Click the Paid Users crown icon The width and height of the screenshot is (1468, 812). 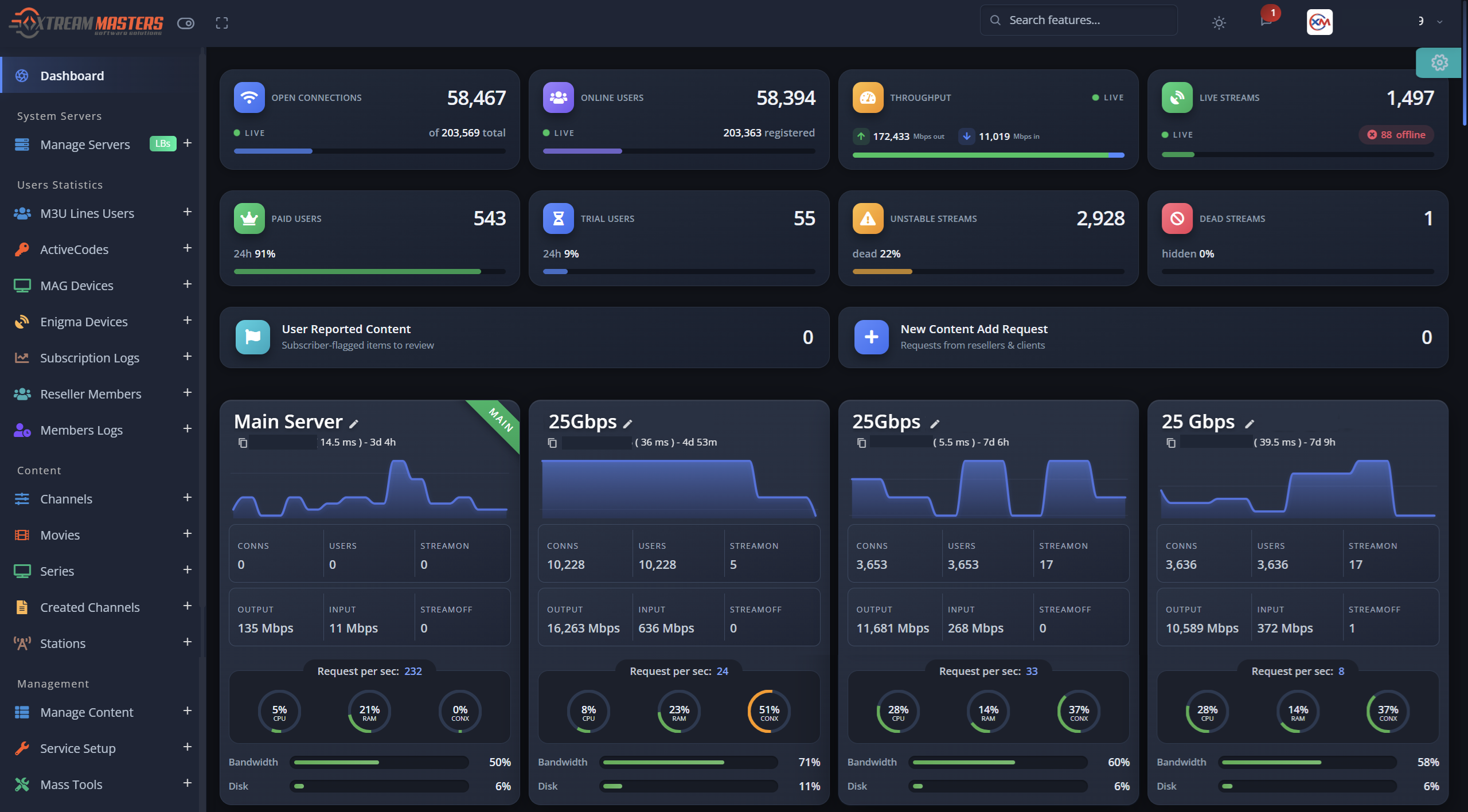[x=249, y=218]
